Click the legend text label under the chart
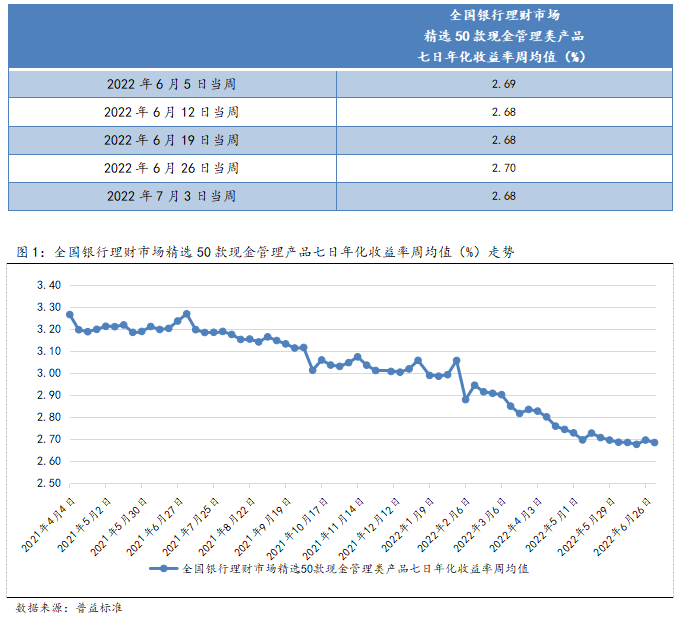The width and height of the screenshot is (678, 617). pyautogui.click(x=355, y=568)
